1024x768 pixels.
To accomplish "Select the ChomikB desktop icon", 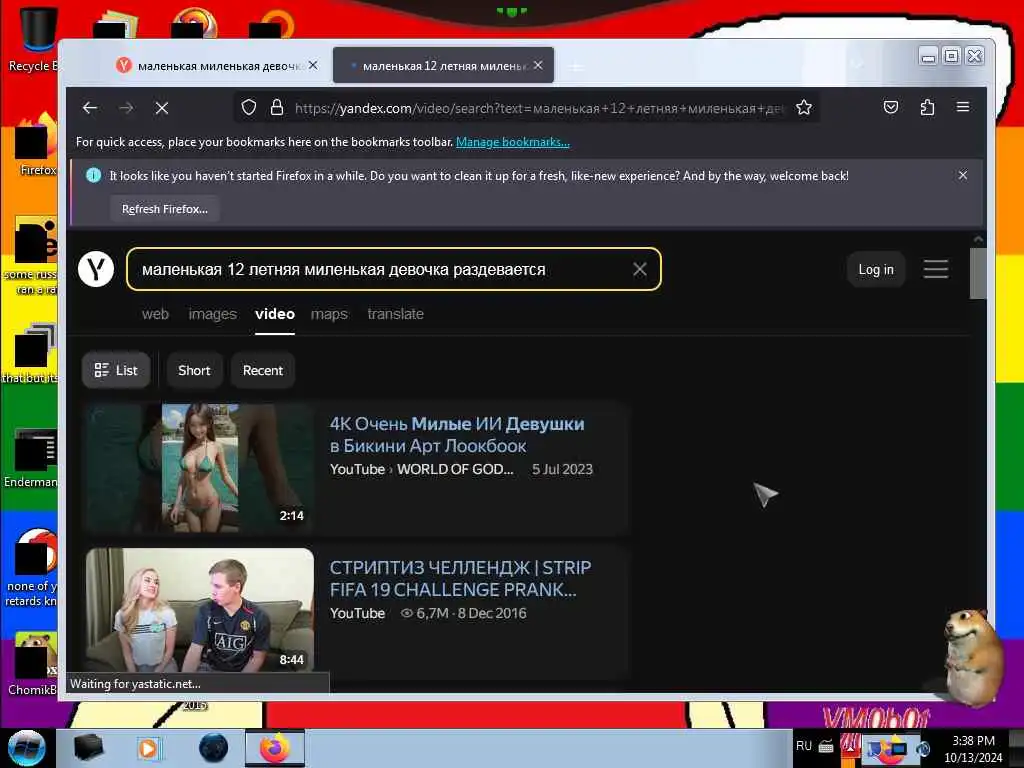I will (x=34, y=664).
